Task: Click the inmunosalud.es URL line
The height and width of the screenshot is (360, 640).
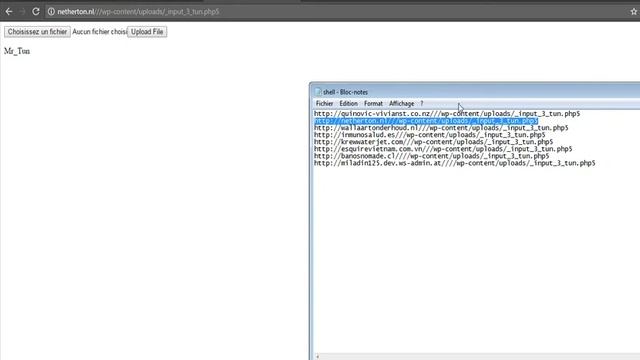Action: pyautogui.click(x=429, y=135)
